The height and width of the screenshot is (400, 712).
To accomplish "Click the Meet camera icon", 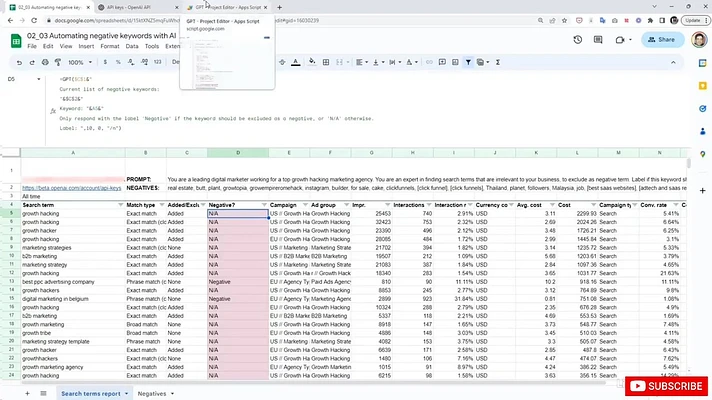I will click(x=620, y=40).
